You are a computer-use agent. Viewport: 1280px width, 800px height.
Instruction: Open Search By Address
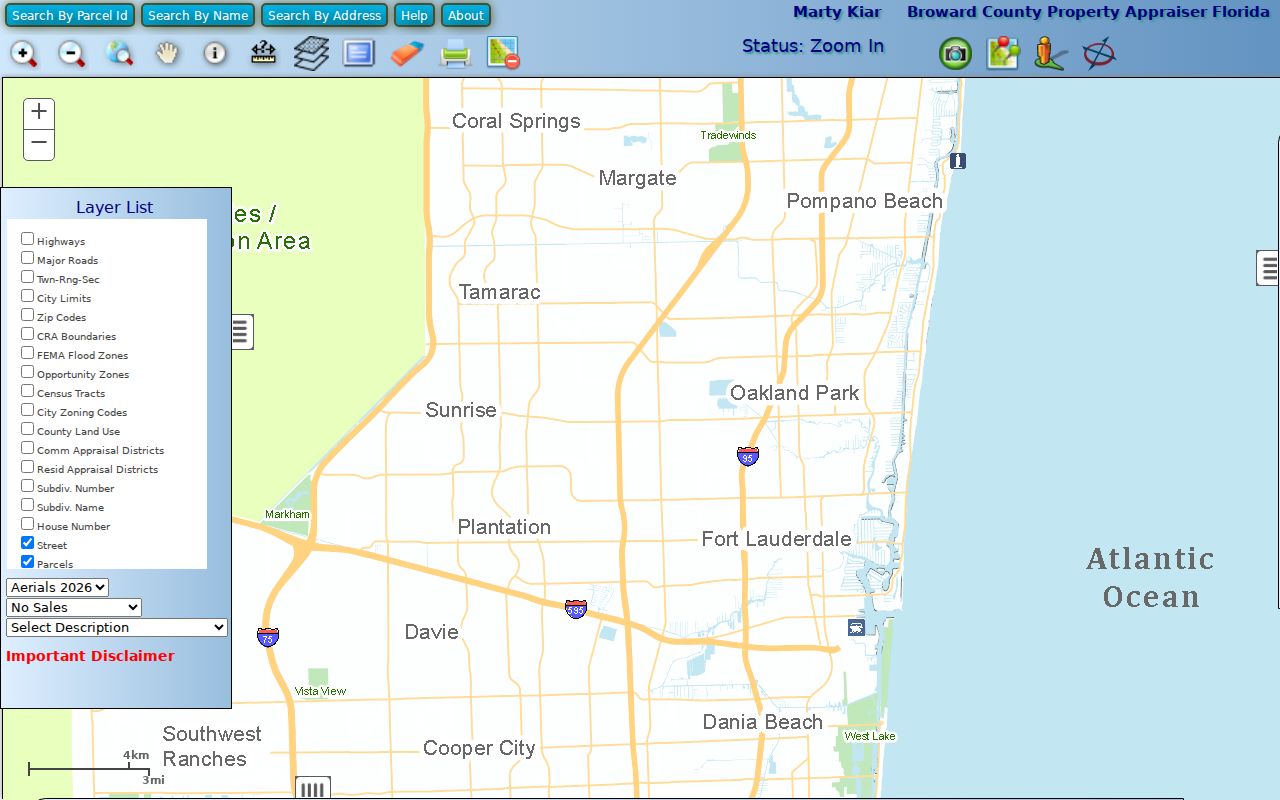tap(324, 15)
